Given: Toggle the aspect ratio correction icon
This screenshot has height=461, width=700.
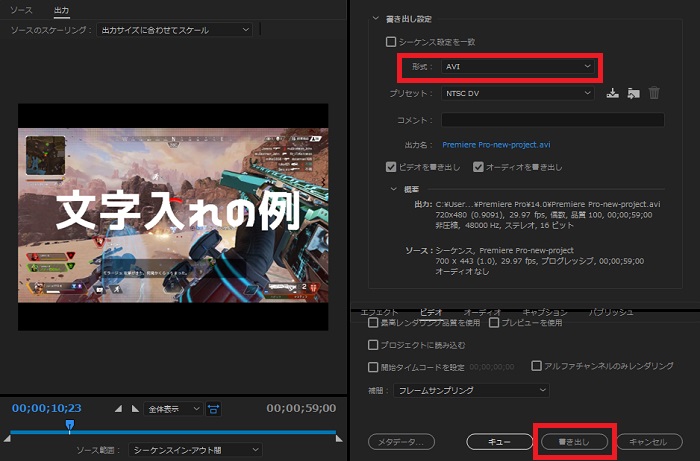Looking at the screenshot, I should (214, 409).
